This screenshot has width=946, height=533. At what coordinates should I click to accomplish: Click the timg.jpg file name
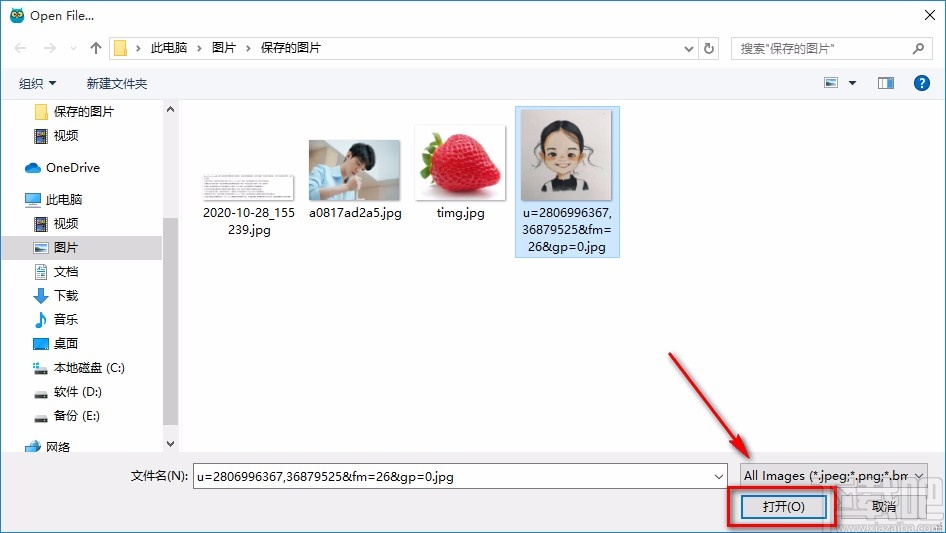point(460,213)
